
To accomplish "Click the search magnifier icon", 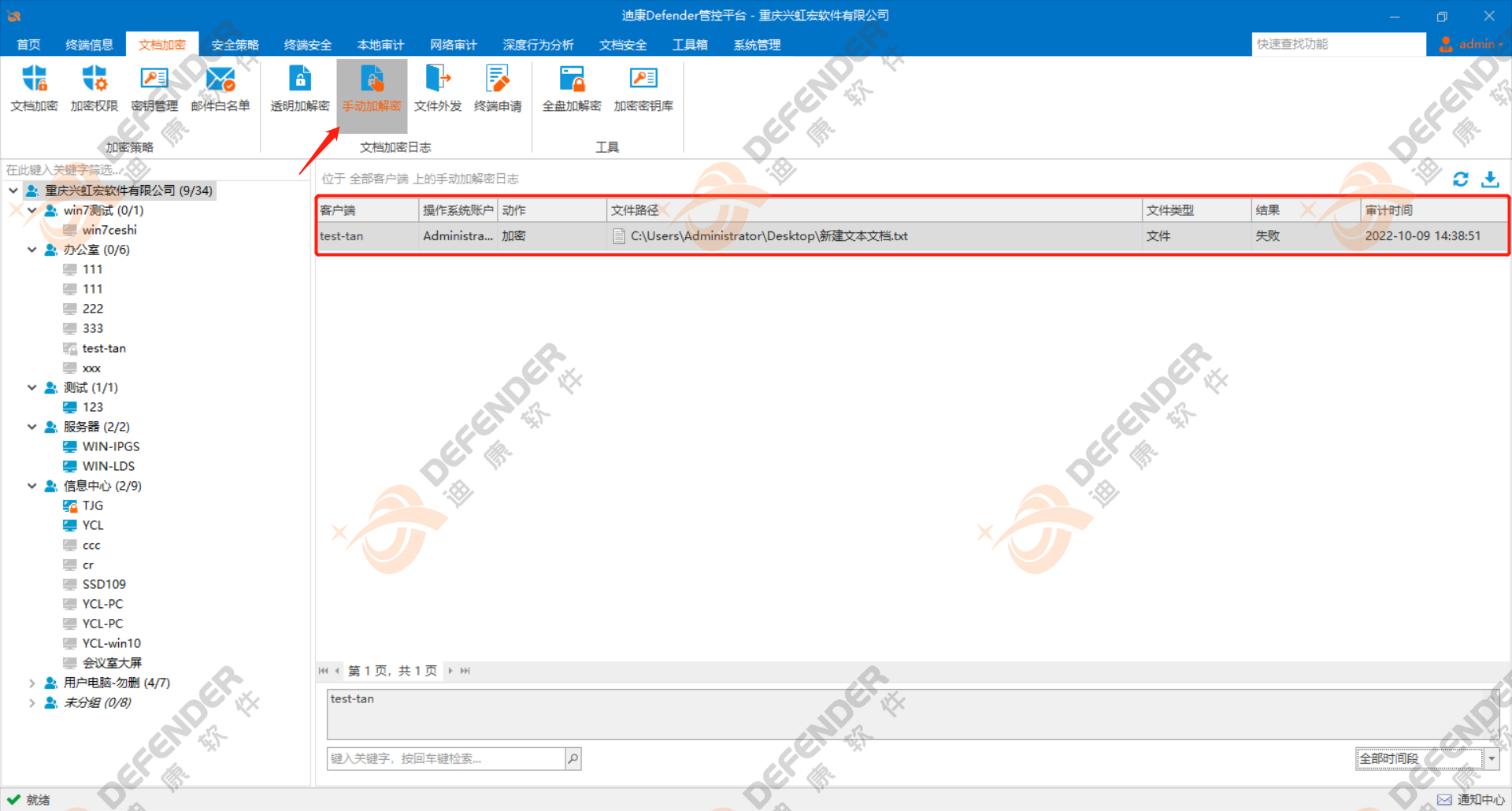I will [x=573, y=758].
